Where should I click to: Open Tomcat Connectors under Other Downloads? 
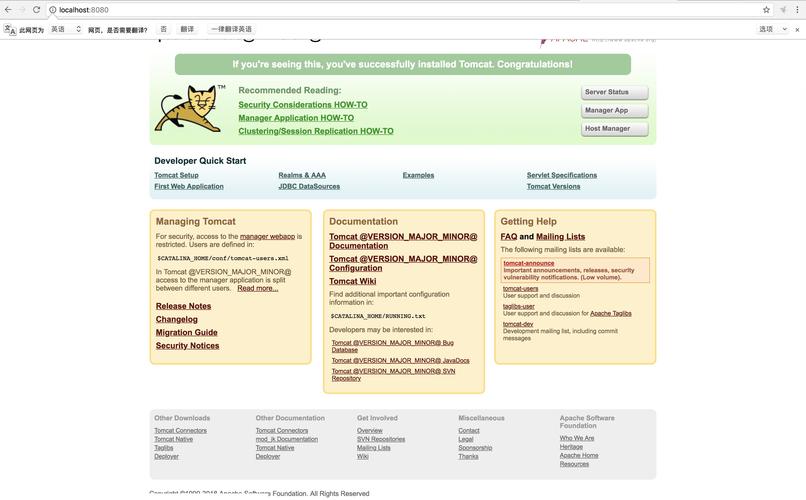[180, 431]
